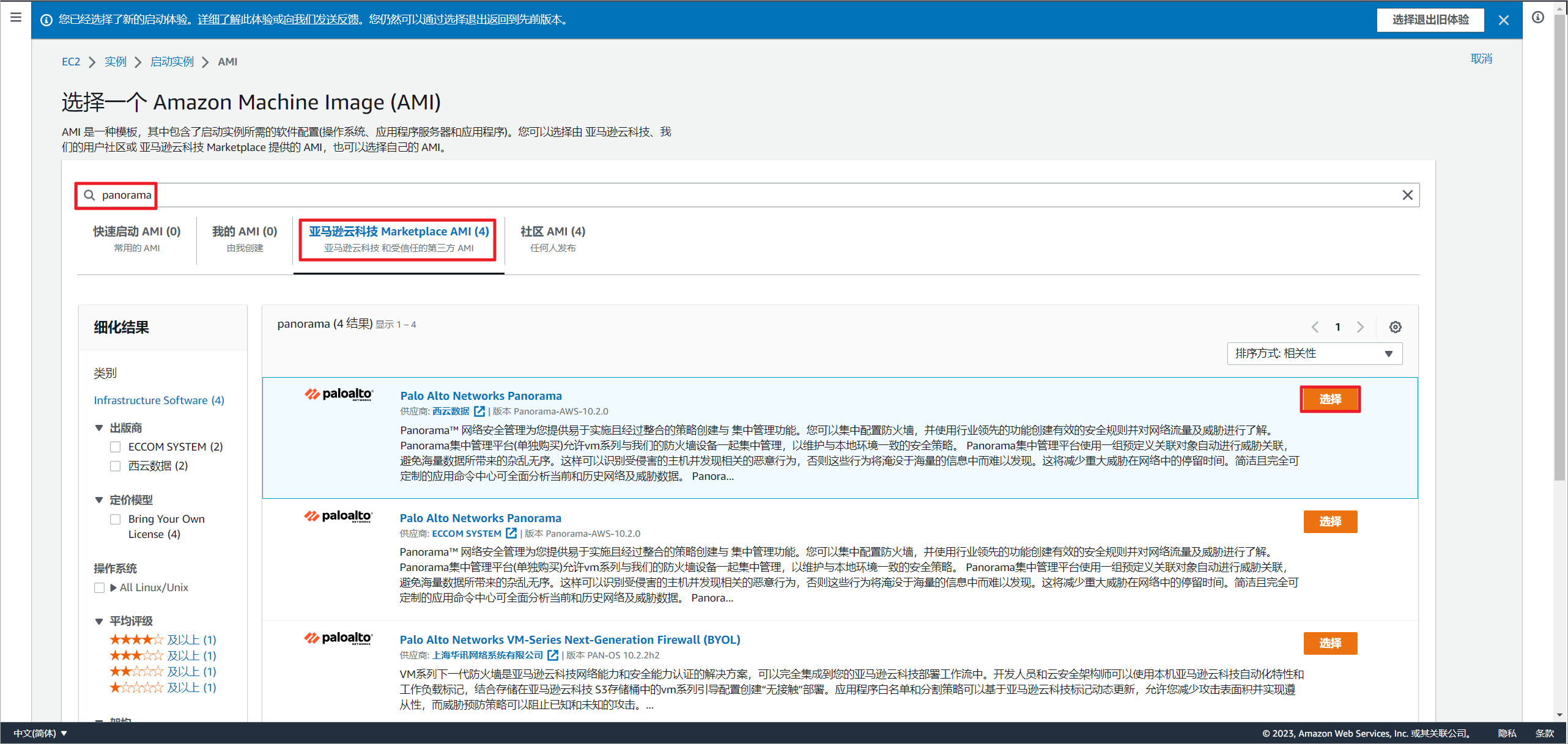The width and height of the screenshot is (1568, 744).
Task: Click 取消 link at top right
Action: [1481, 59]
